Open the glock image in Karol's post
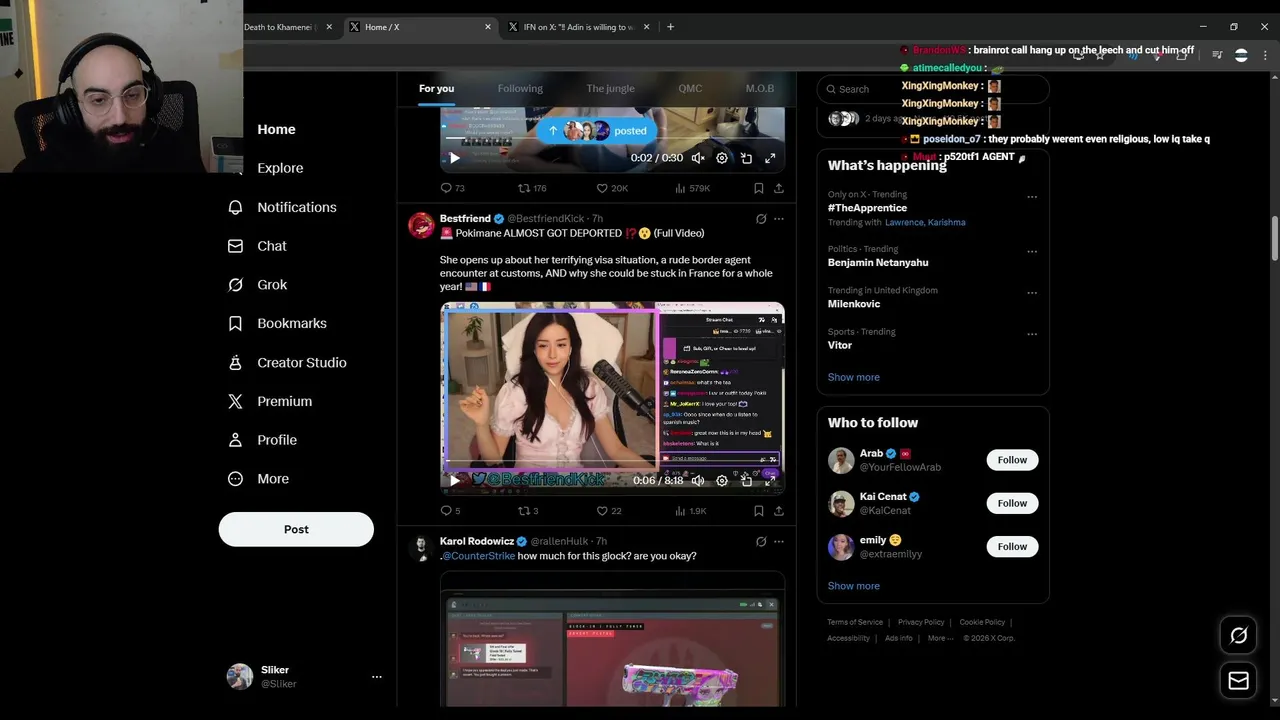 [x=612, y=640]
